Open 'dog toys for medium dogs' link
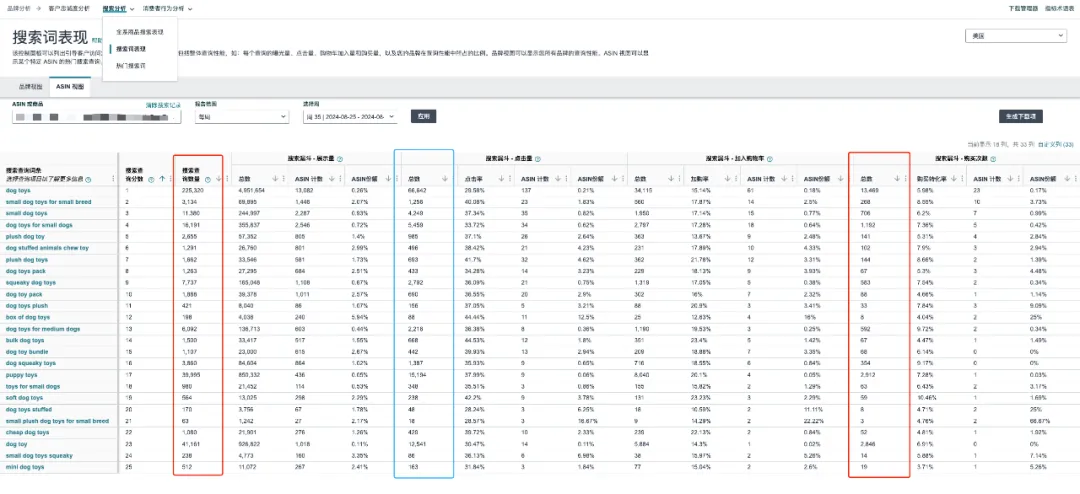This screenshot has height=494, width=1080. coord(43,329)
